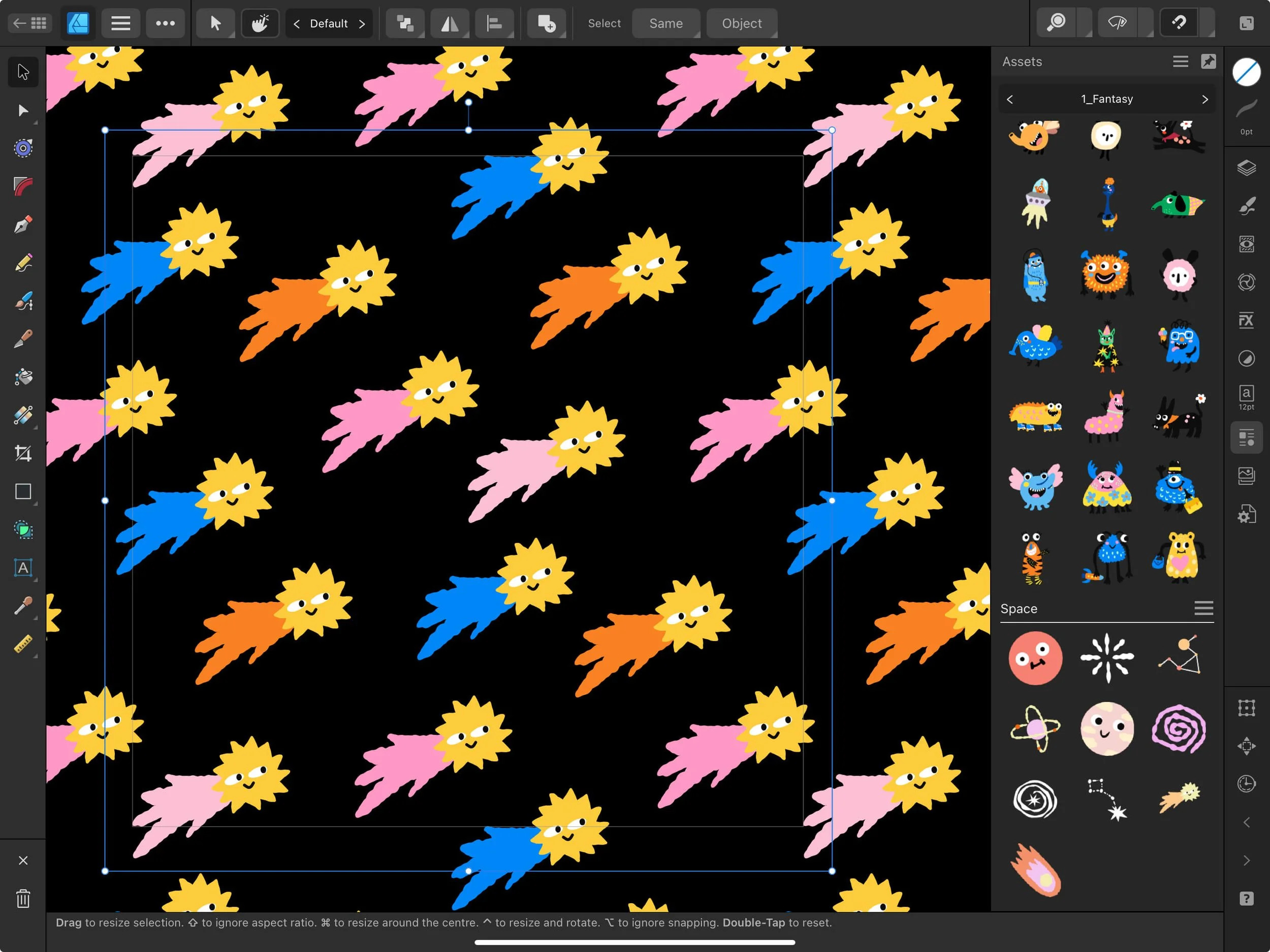The width and height of the screenshot is (1270, 952).
Task: Open the Assets panel hamburger menu
Action: 1180,61
